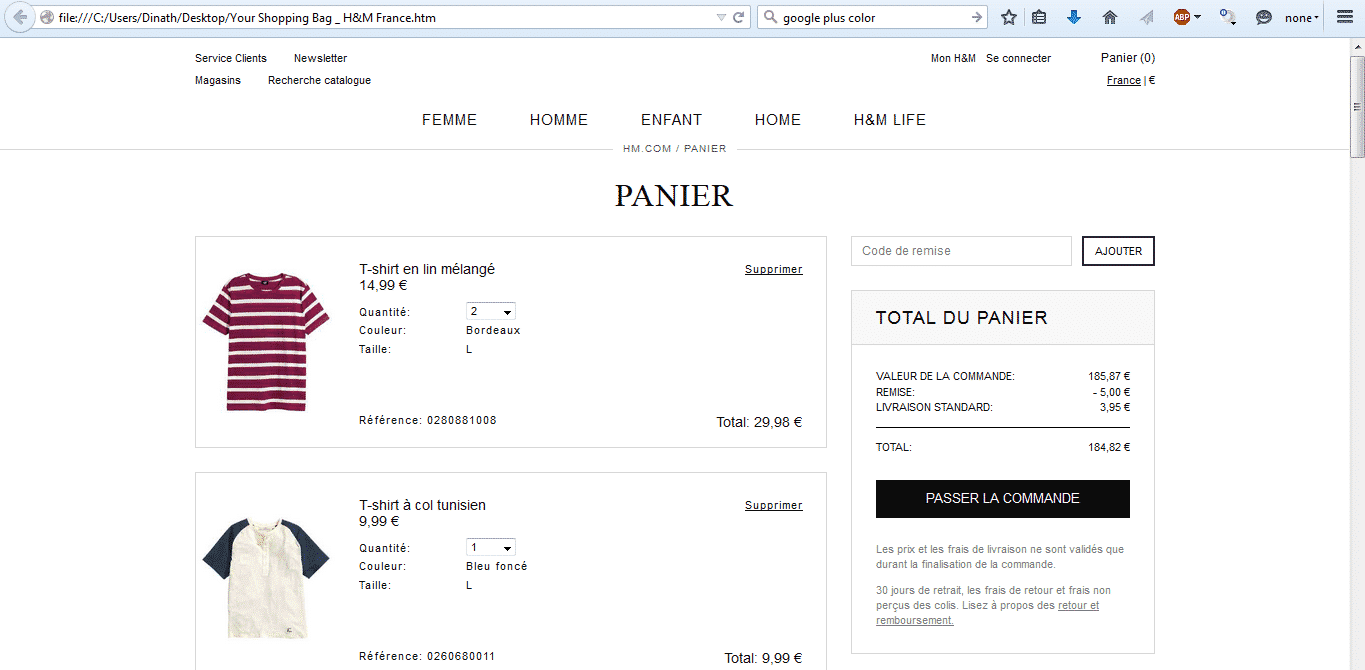Open the HOMME menu
This screenshot has width=1365, height=670.
click(559, 120)
